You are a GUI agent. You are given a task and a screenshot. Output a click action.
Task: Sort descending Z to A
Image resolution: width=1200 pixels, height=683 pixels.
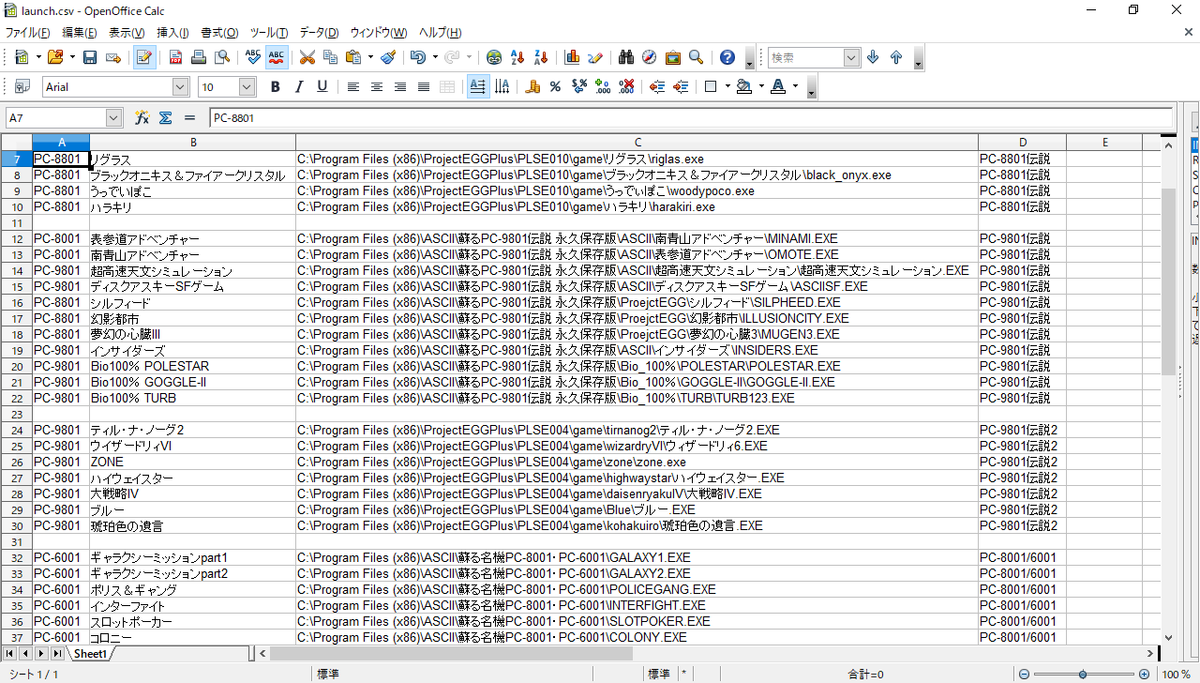(541, 58)
